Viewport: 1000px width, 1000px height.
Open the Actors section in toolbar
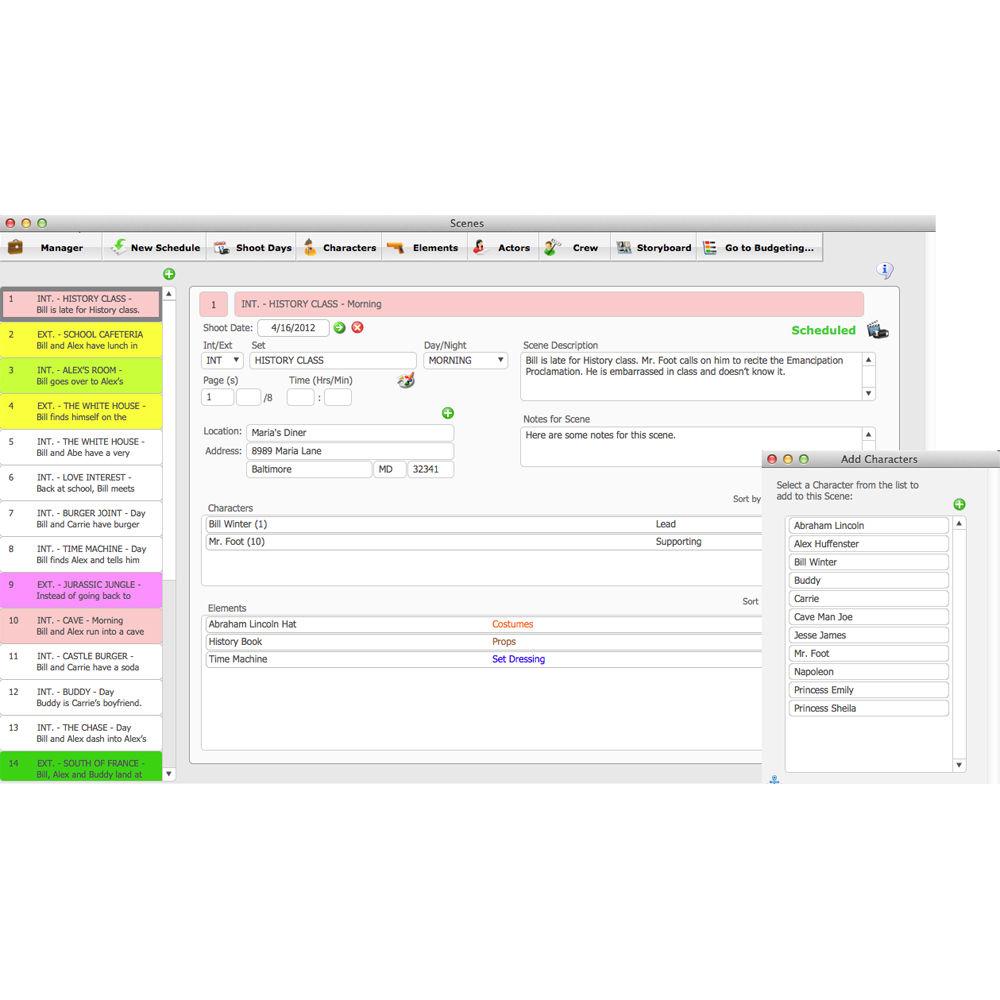pos(502,248)
